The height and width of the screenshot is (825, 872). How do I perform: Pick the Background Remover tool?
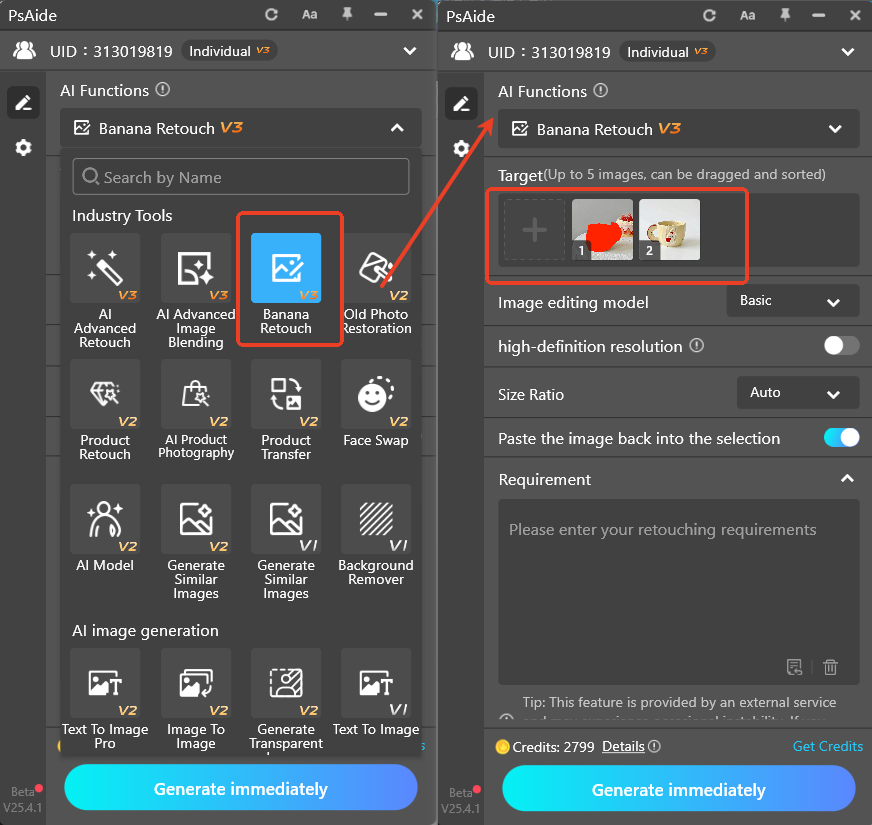tap(376, 536)
